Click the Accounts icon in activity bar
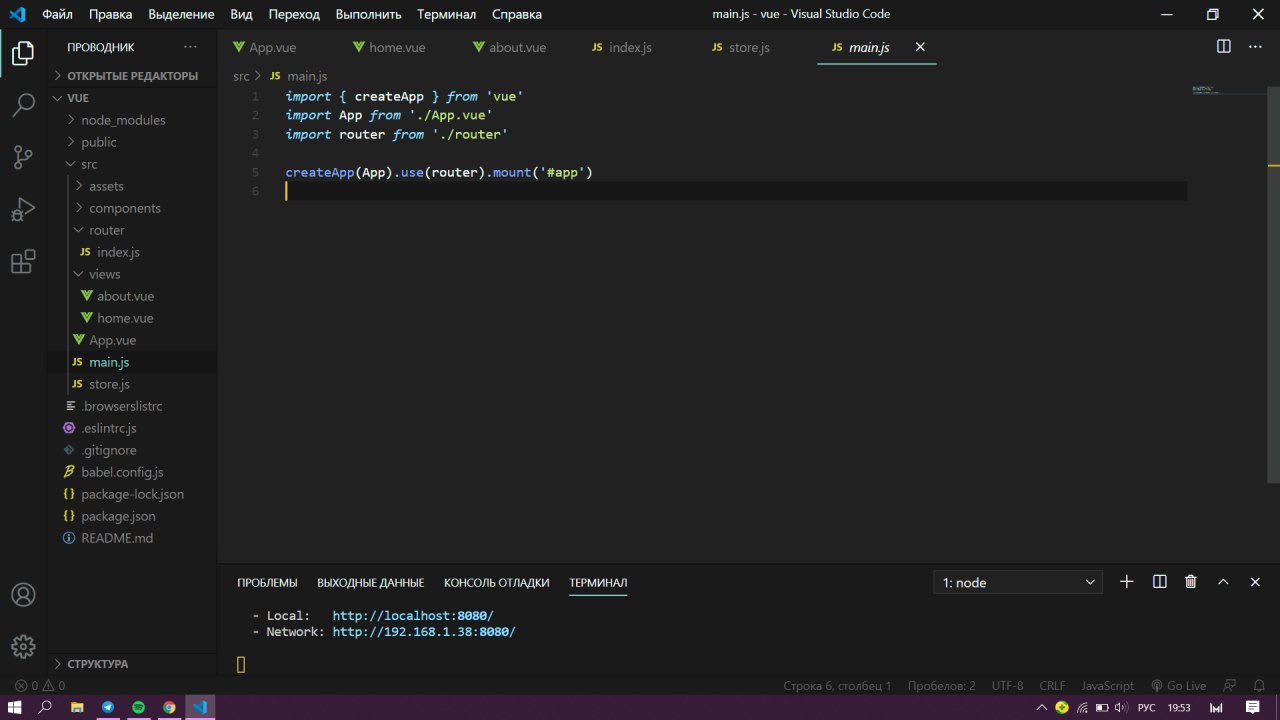 click(23, 594)
